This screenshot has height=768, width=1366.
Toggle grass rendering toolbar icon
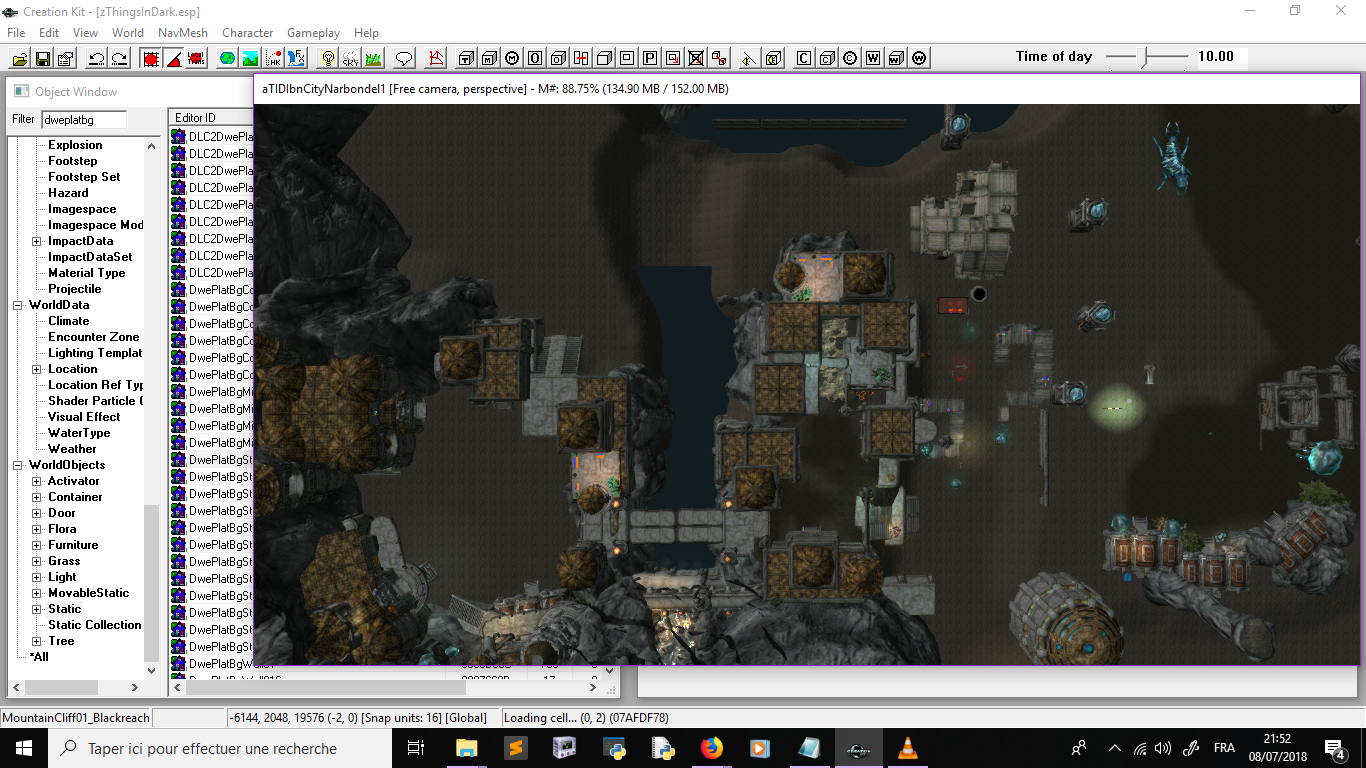(373, 58)
